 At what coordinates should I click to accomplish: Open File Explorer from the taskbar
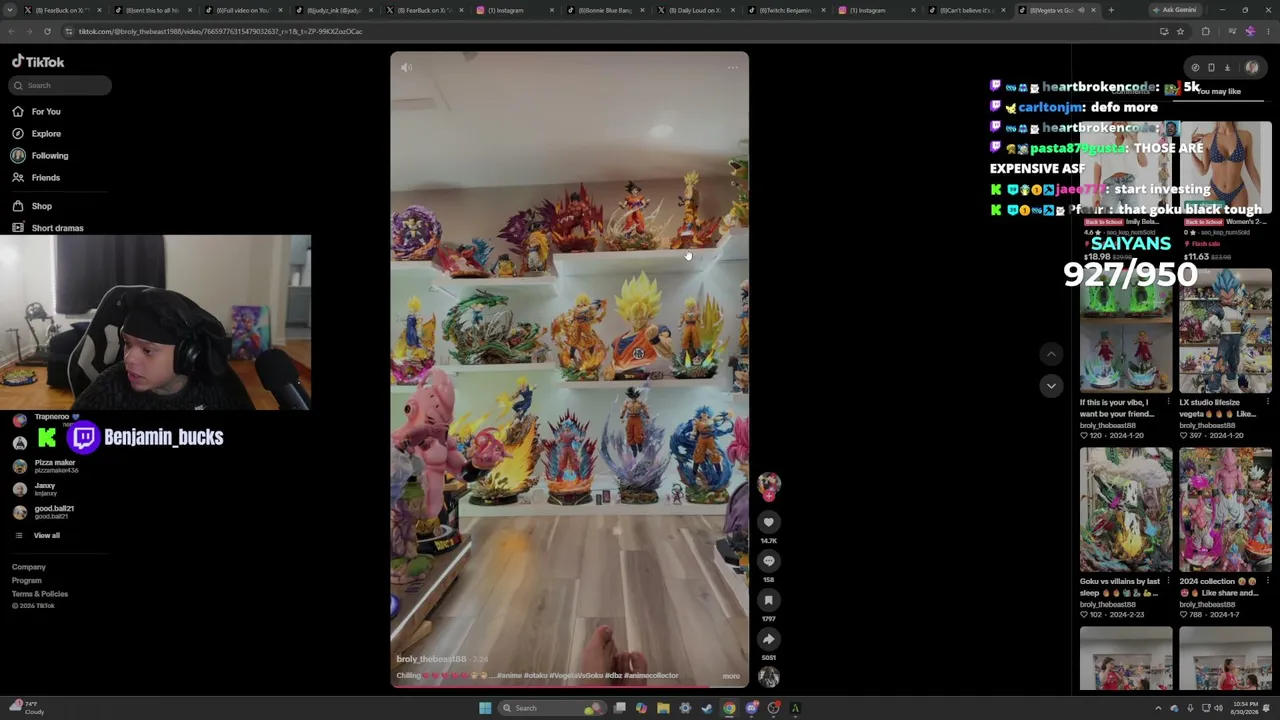point(663,708)
